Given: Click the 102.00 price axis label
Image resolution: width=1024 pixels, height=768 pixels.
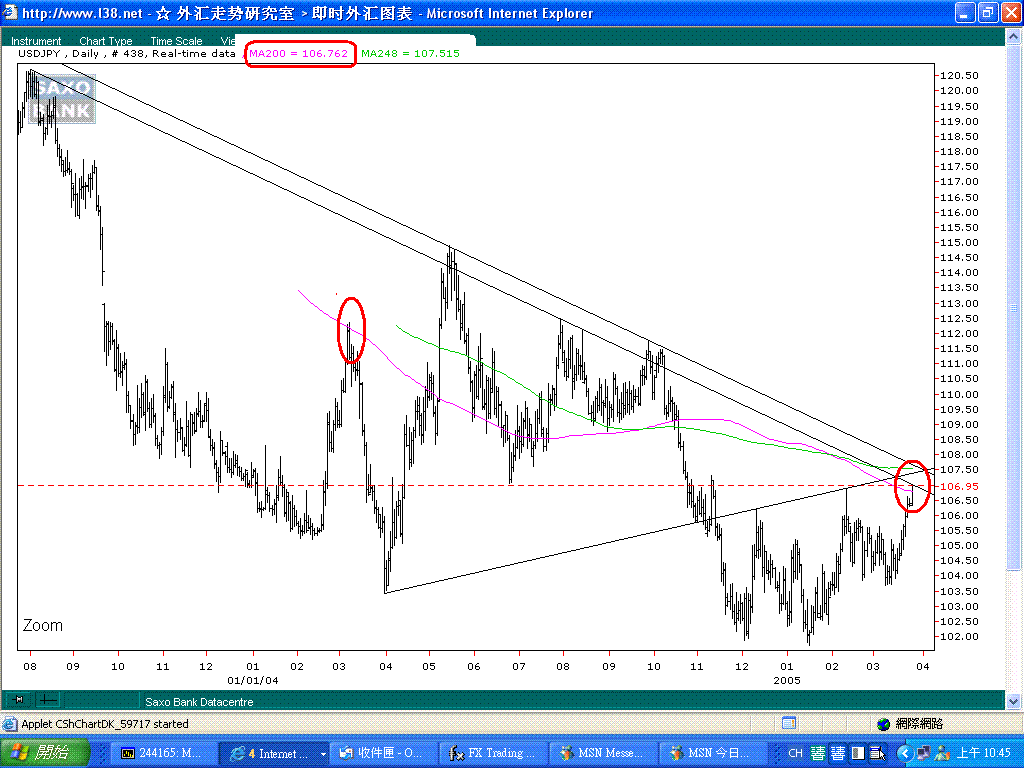Looking at the screenshot, I should [959, 637].
